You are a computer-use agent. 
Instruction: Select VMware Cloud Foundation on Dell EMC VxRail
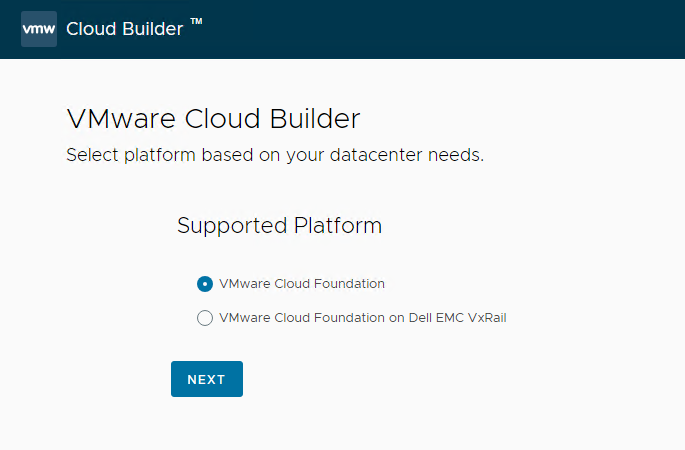205,318
